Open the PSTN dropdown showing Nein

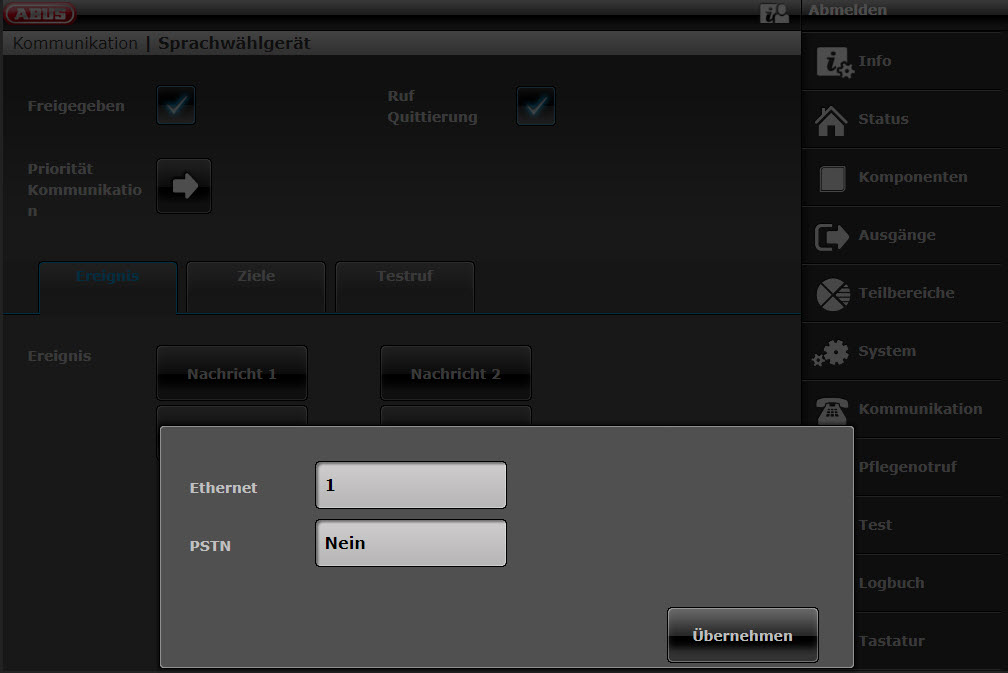click(411, 543)
